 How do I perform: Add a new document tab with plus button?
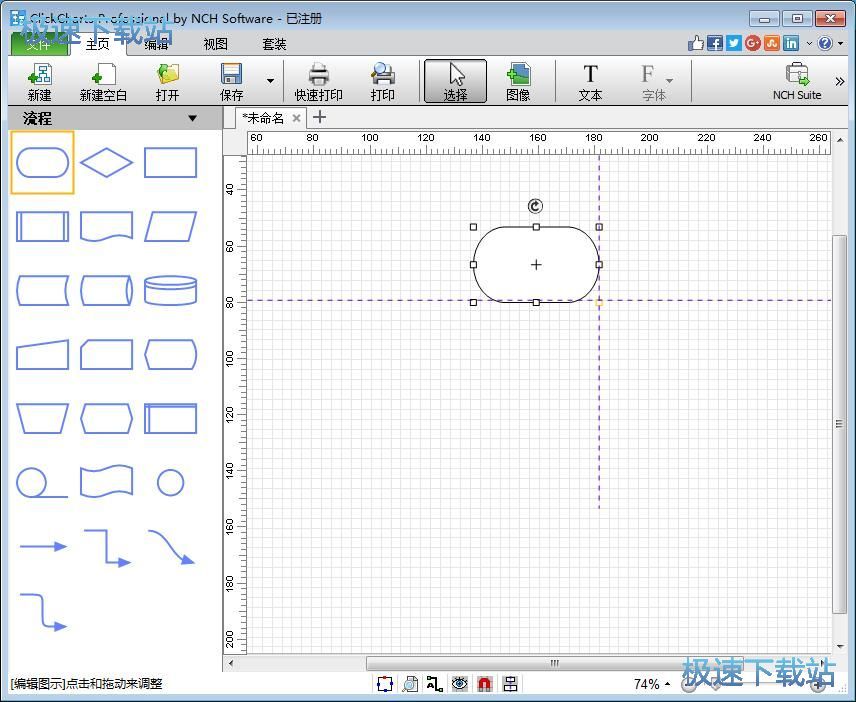pos(320,118)
